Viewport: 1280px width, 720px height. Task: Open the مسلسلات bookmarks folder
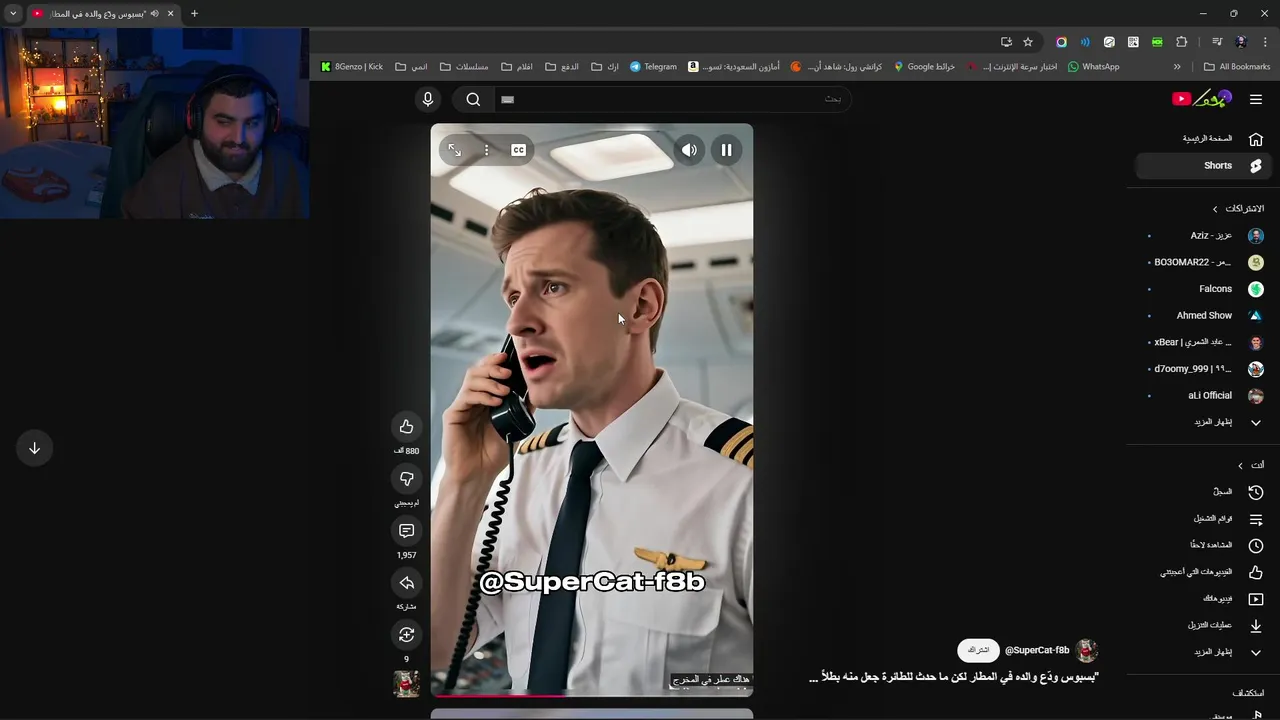tap(464, 67)
